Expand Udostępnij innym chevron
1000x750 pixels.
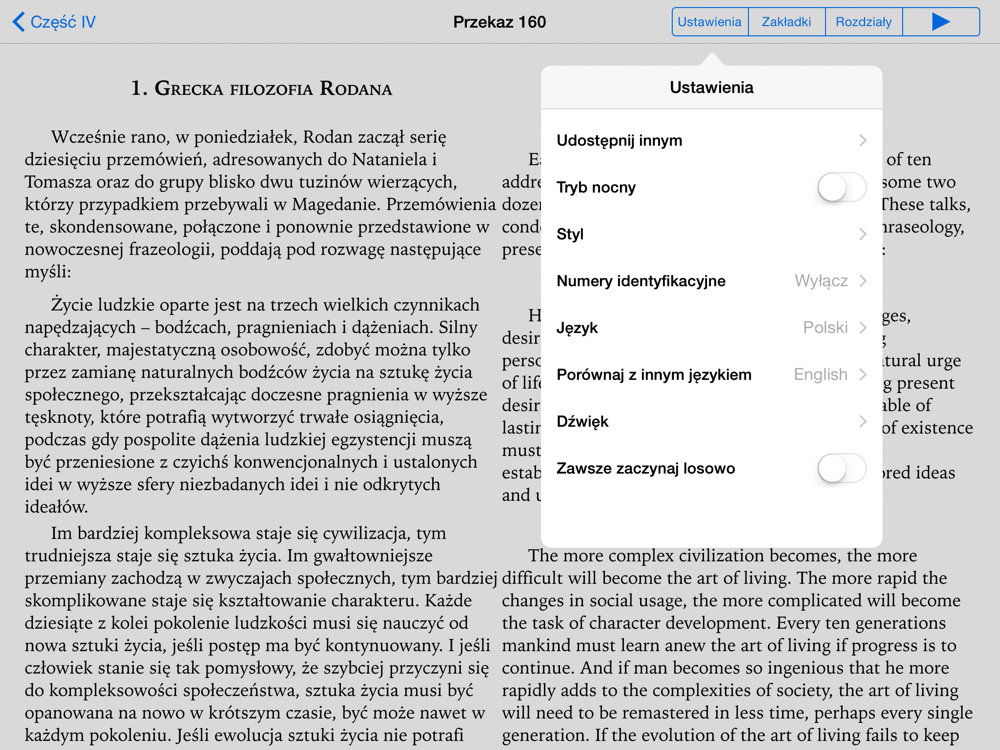(862, 140)
